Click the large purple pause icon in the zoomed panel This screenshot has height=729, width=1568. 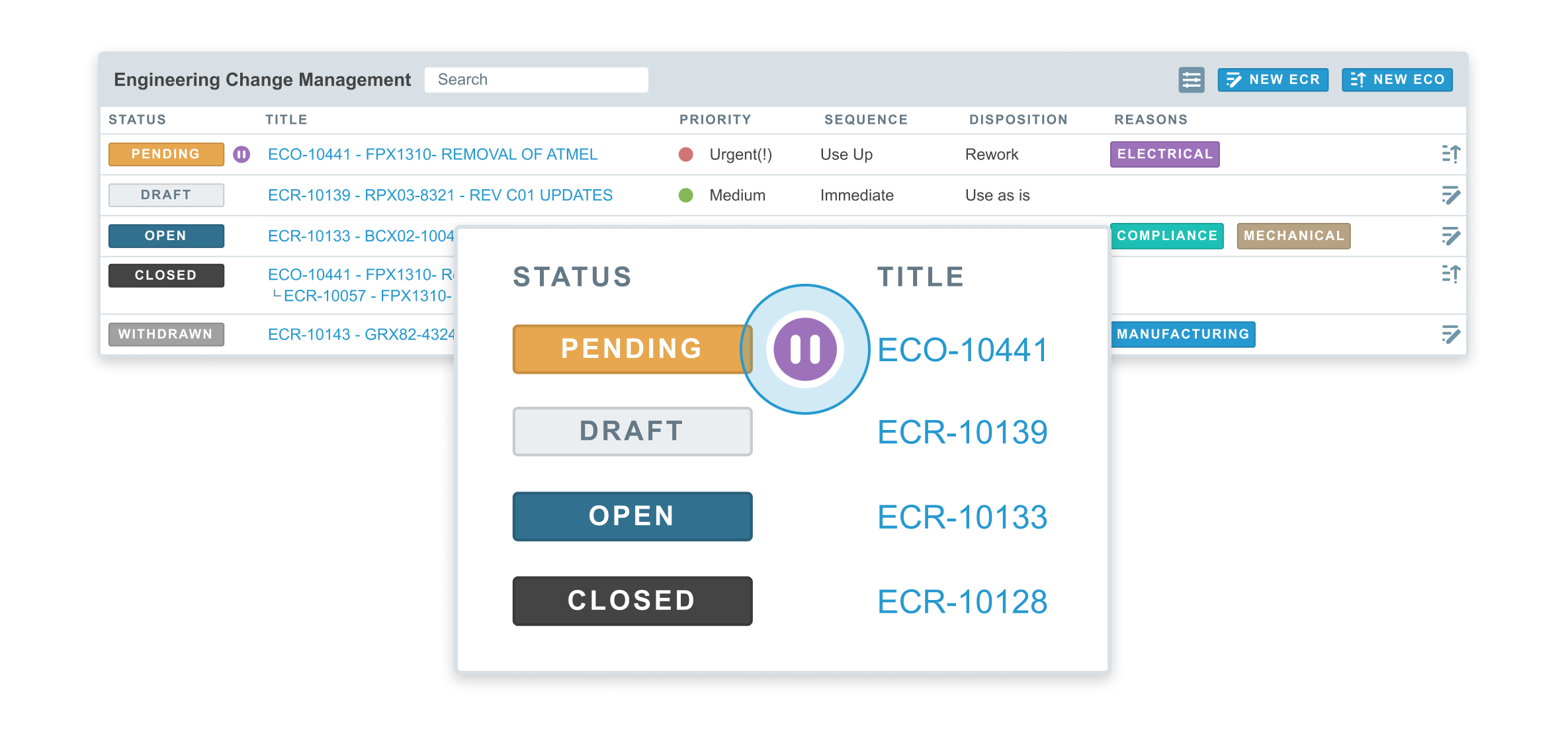coord(805,349)
